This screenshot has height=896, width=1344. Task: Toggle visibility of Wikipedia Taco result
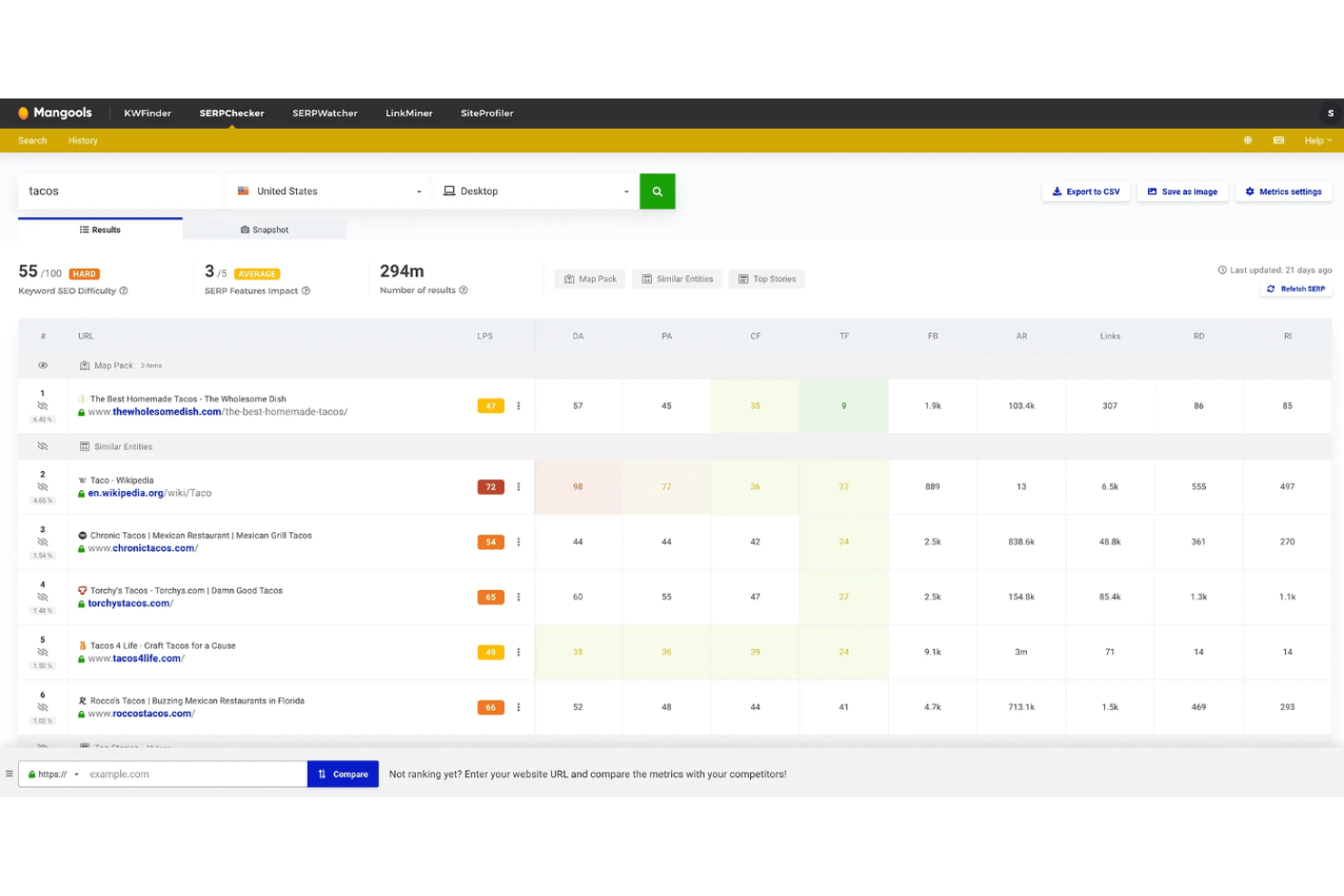click(43, 487)
